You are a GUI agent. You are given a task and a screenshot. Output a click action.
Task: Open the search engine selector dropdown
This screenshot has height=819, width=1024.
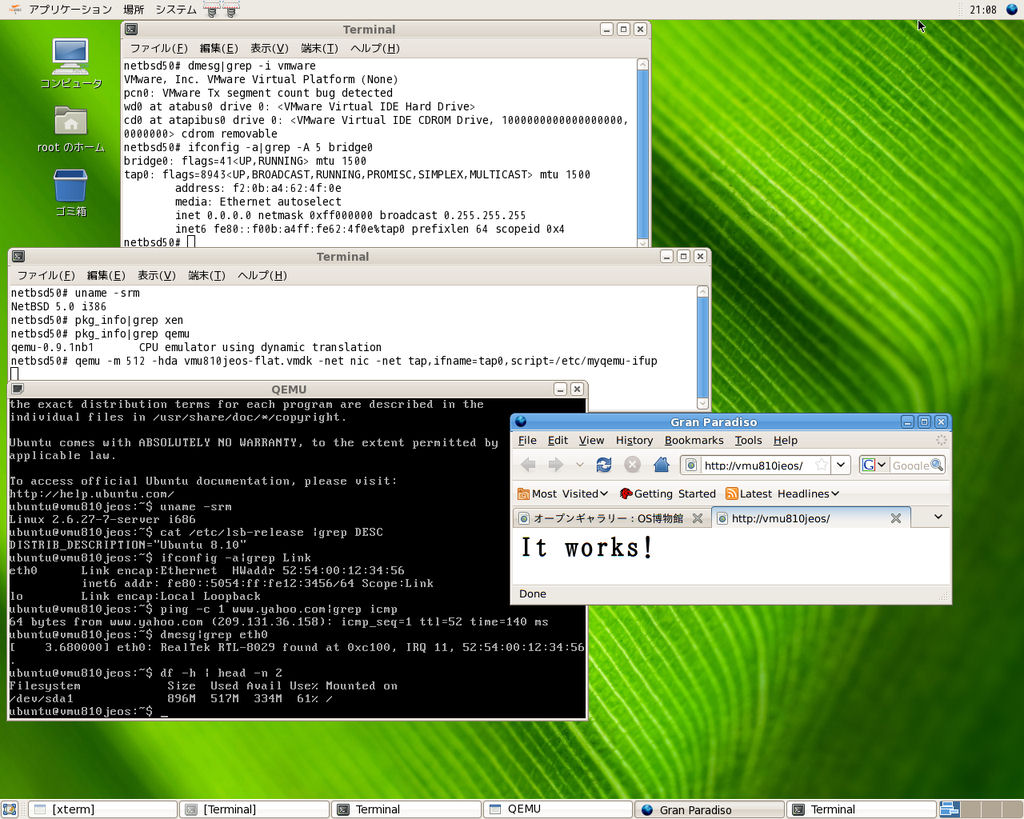coord(874,465)
